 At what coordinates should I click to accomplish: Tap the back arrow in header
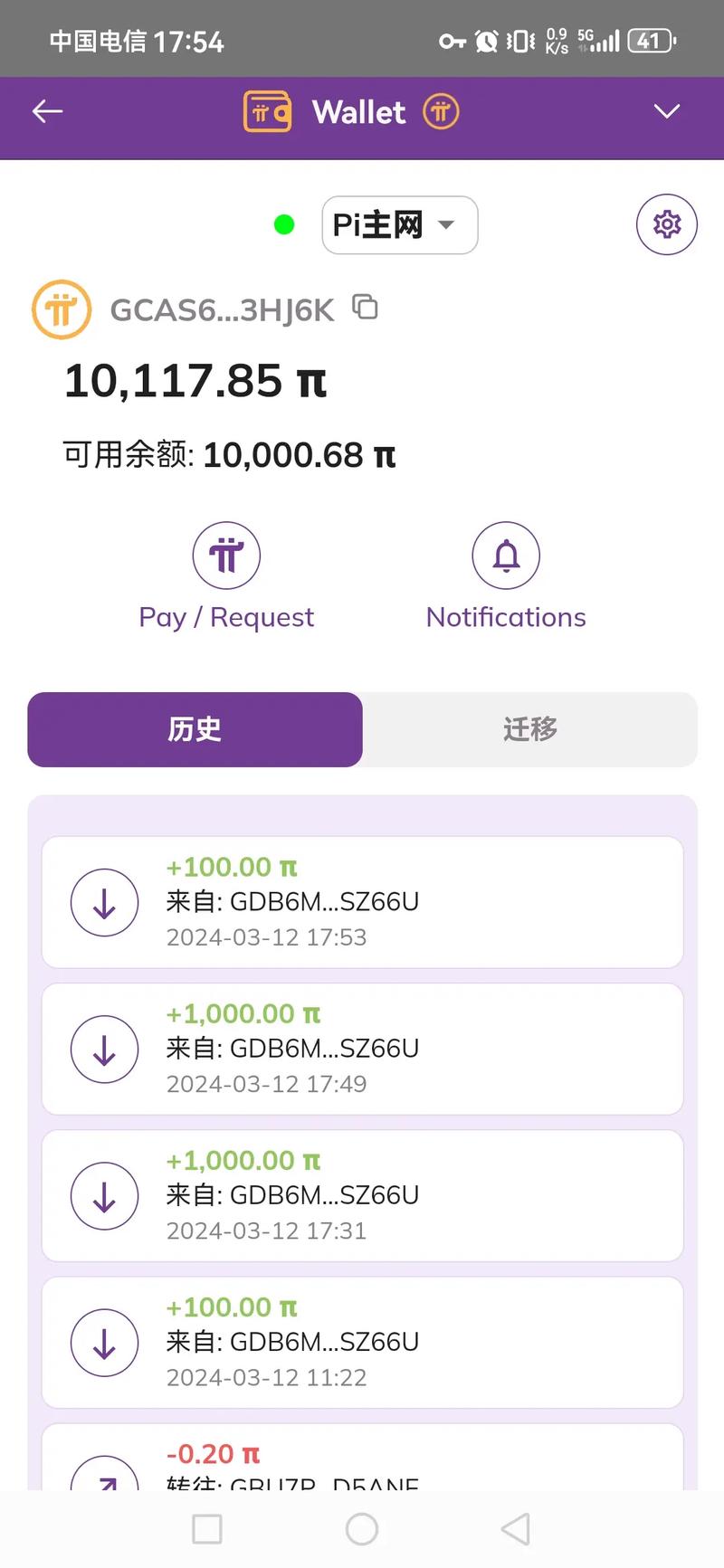[47, 111]
